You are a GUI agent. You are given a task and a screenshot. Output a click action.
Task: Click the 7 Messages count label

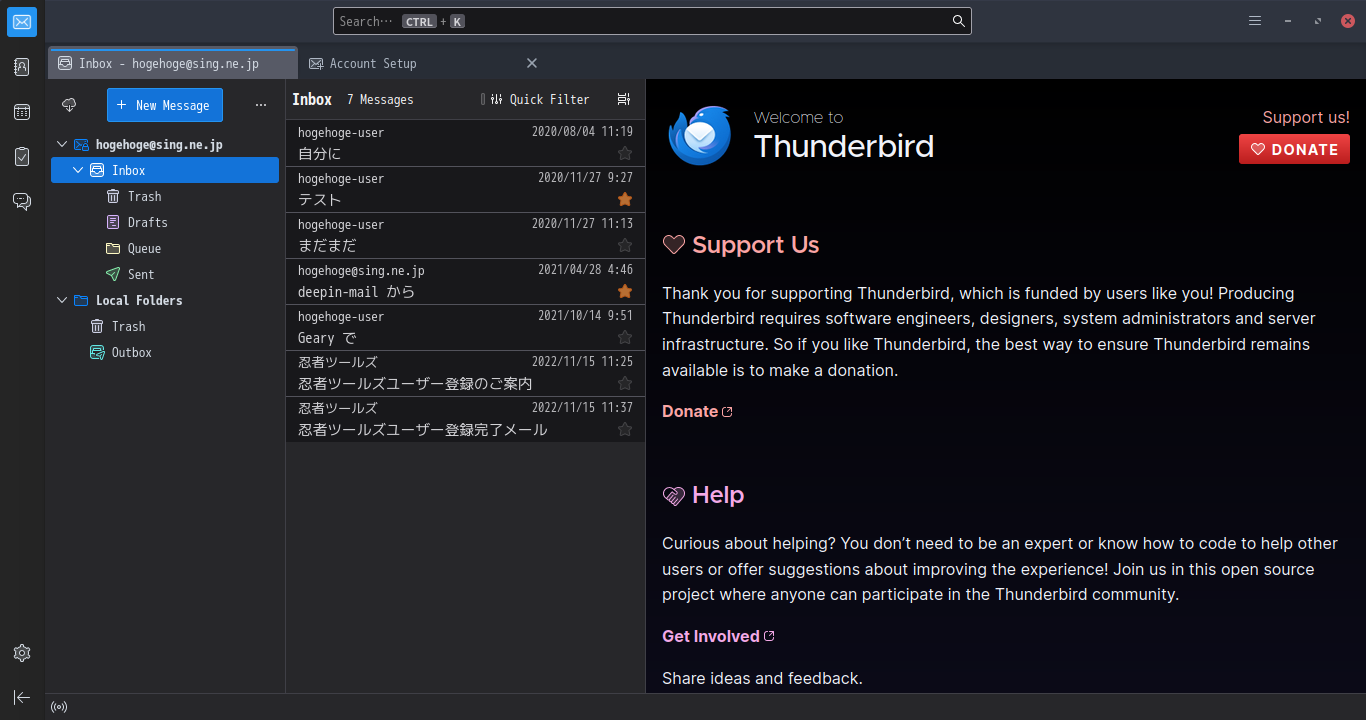[380, 100]
